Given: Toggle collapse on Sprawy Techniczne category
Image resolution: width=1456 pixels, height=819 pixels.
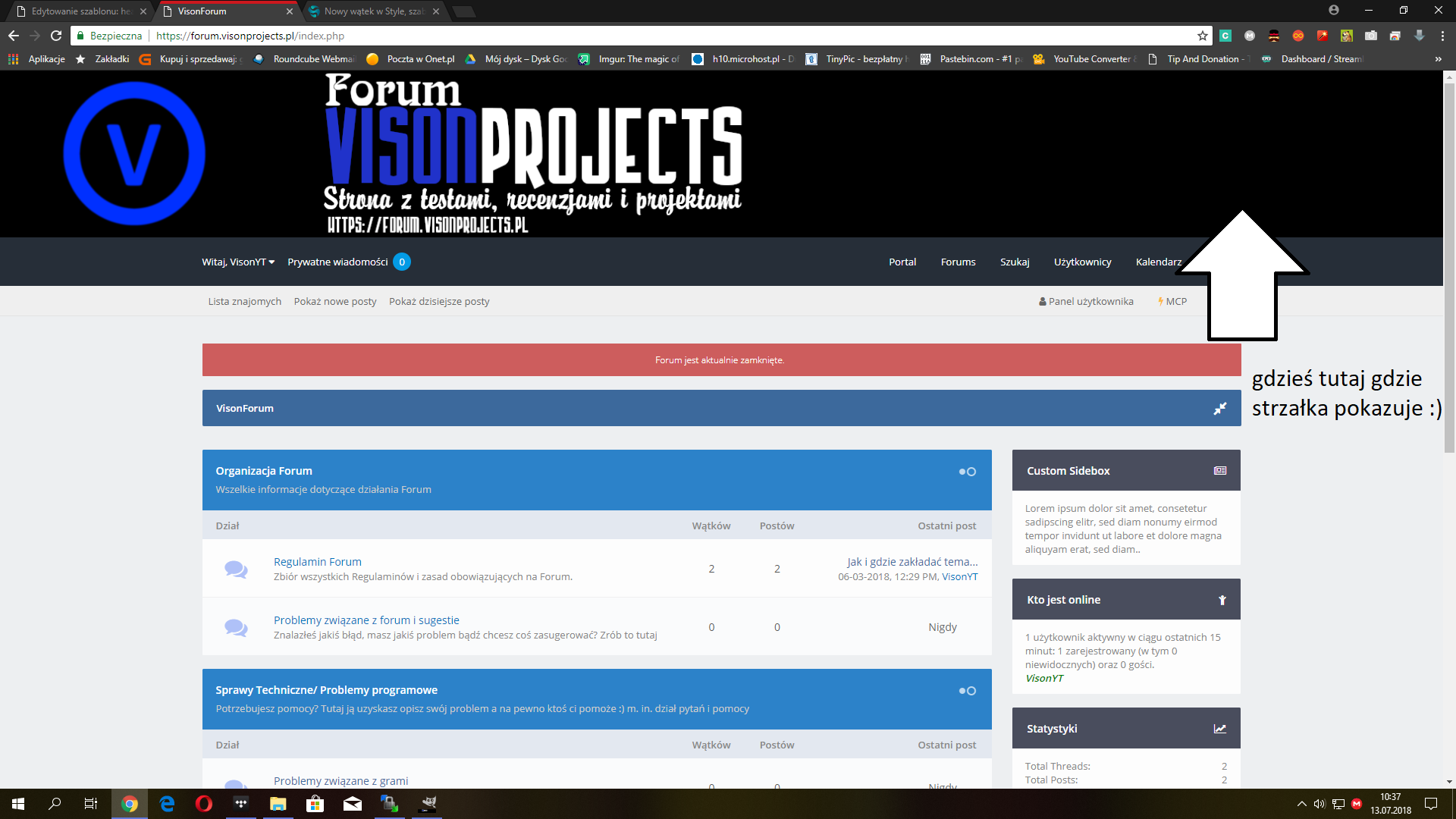Looking at the screenshot, I should pyautogui.click(x=967, y=691).
